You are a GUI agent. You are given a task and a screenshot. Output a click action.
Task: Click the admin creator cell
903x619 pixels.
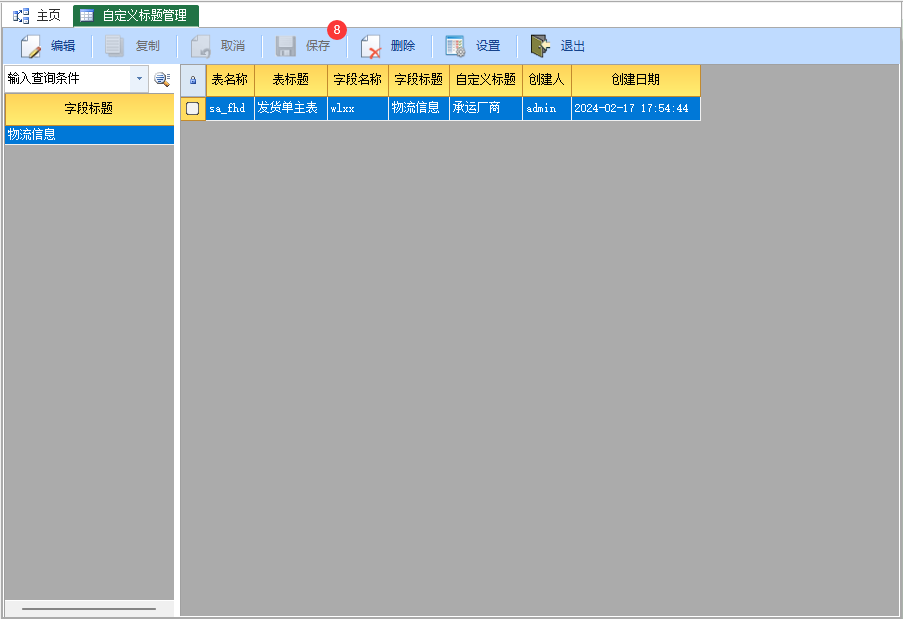coord(547,108)
